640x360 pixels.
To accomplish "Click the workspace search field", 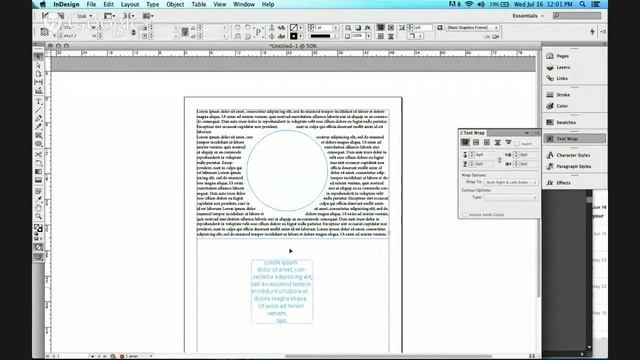I will tap(577, 16).
